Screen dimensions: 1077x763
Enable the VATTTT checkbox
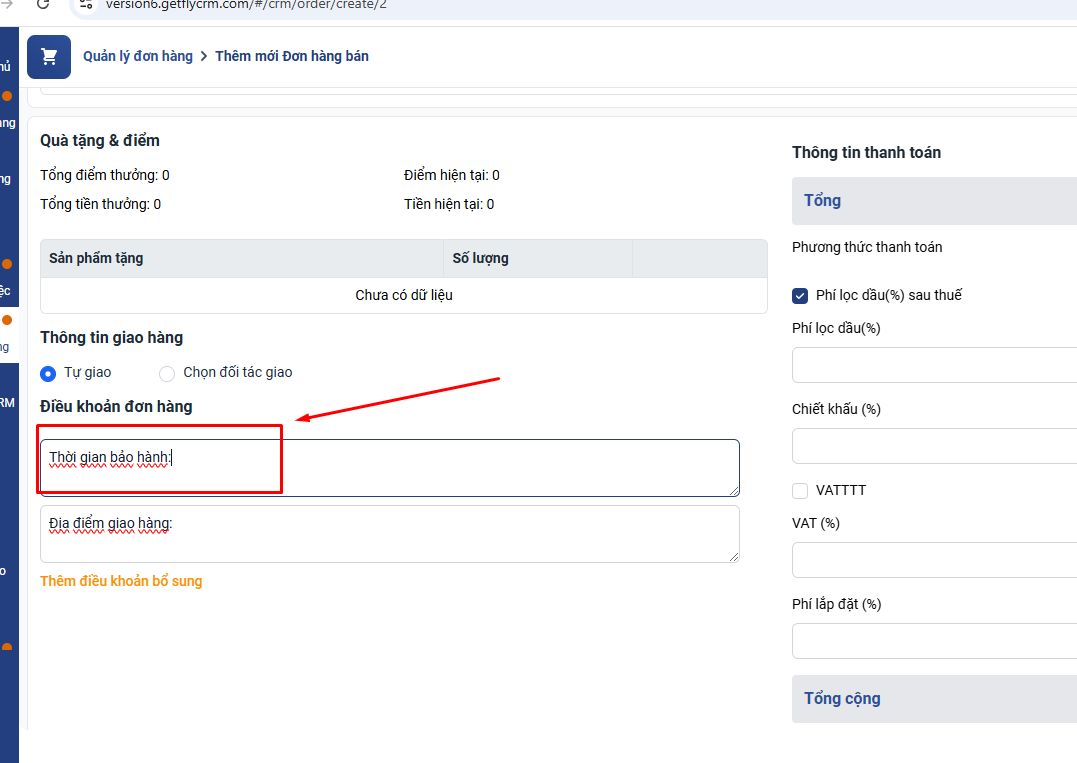tap(800, 491)
